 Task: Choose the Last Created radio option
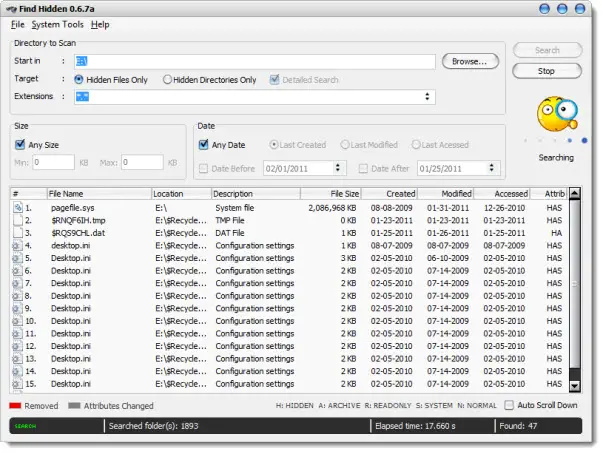[274, 145]
